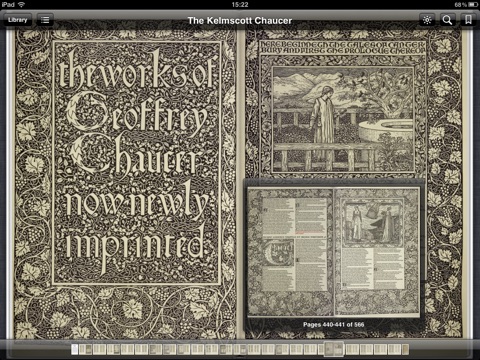Tap the 'works of Geoffrey Chaucer' title page
The width and height of the screenshot is (480, 360).
137,163
